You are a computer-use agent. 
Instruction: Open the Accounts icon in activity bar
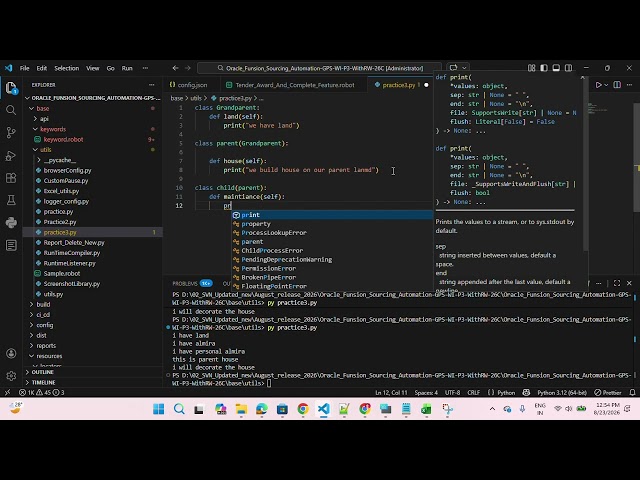pos(11,353)
